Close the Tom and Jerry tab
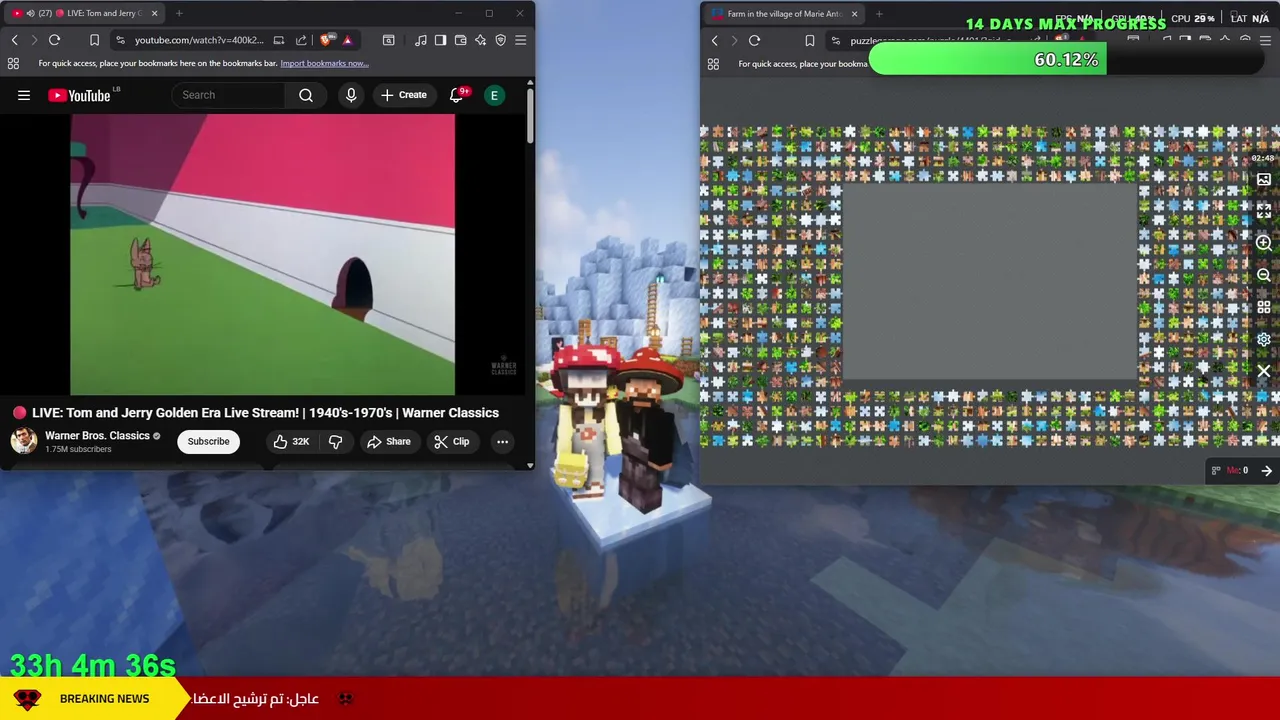 click(x=154, y=13)
